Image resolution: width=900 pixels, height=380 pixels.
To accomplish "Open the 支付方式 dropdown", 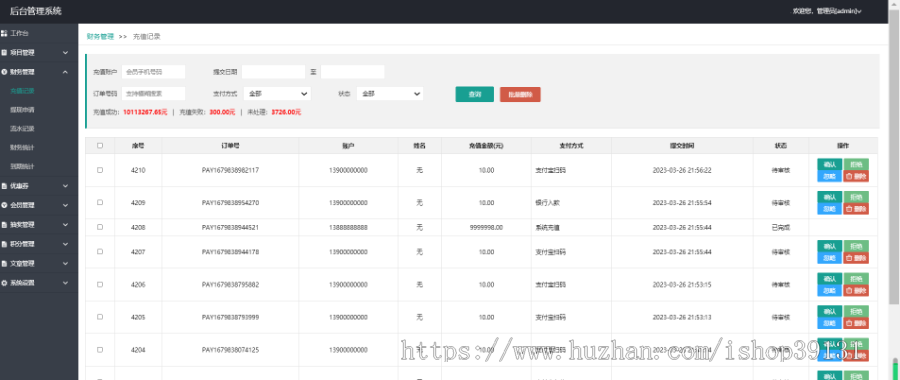I will 277,94.
